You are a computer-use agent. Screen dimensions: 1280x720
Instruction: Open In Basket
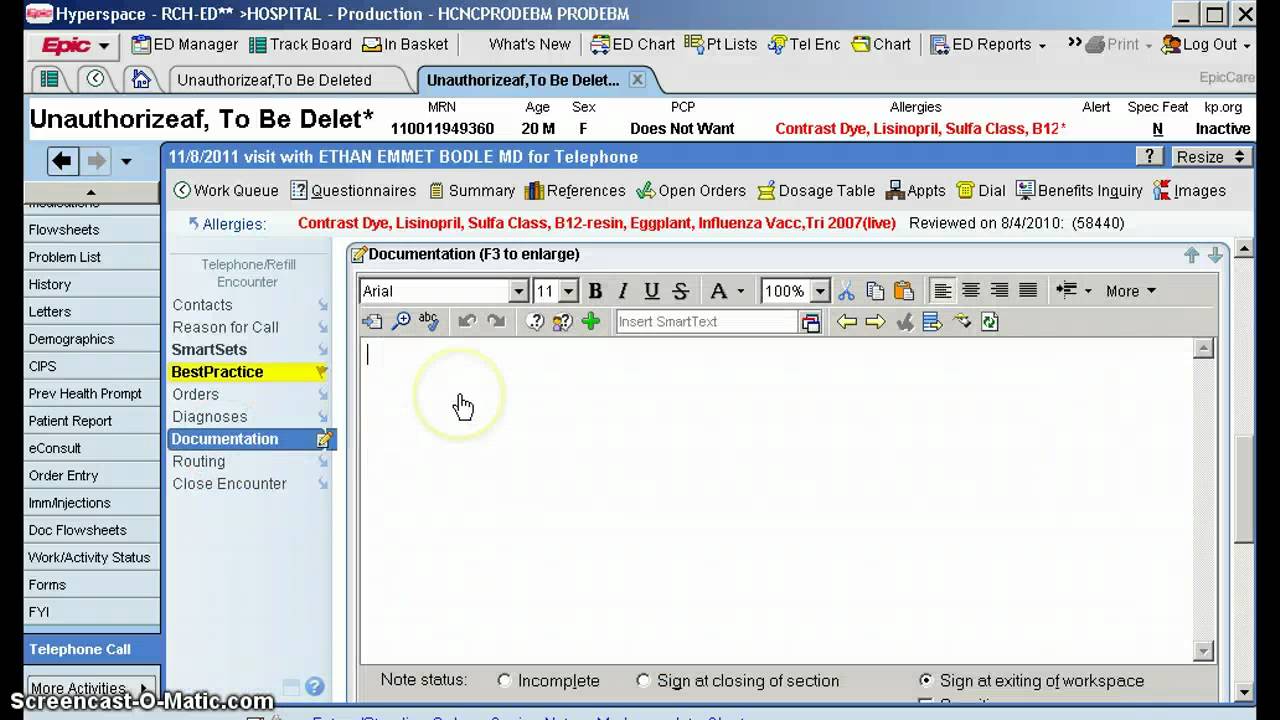pos(405,45)
